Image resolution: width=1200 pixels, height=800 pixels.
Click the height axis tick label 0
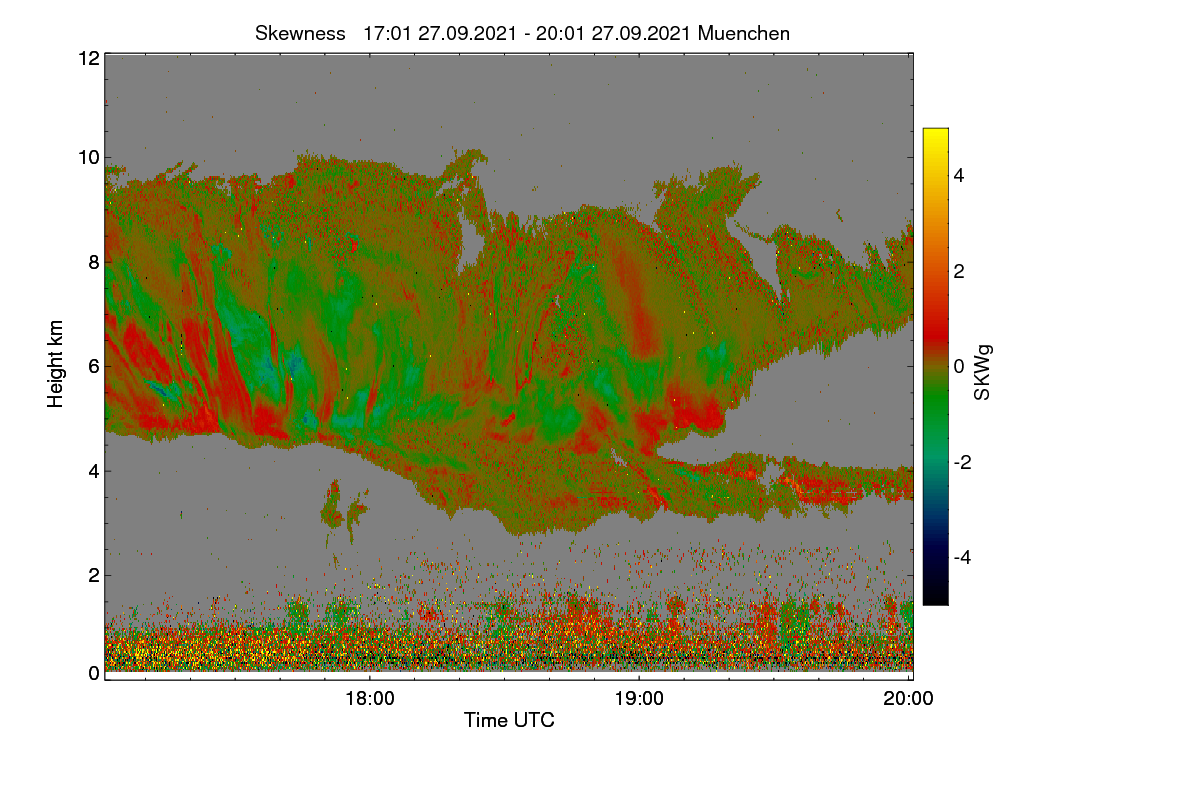[x=93, y=673]
